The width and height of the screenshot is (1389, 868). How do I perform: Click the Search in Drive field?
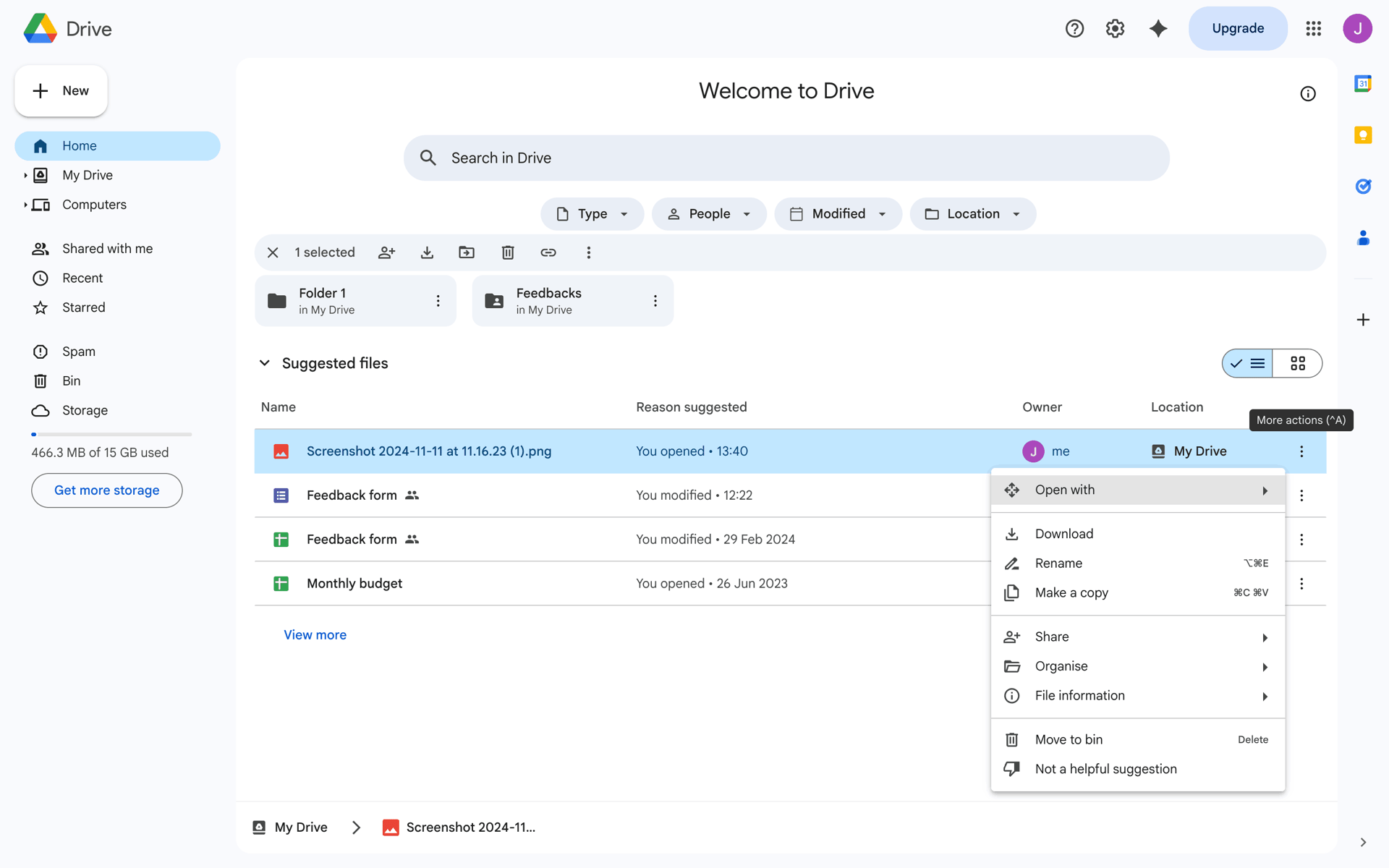pyautogui.click(x=786, y=158)
